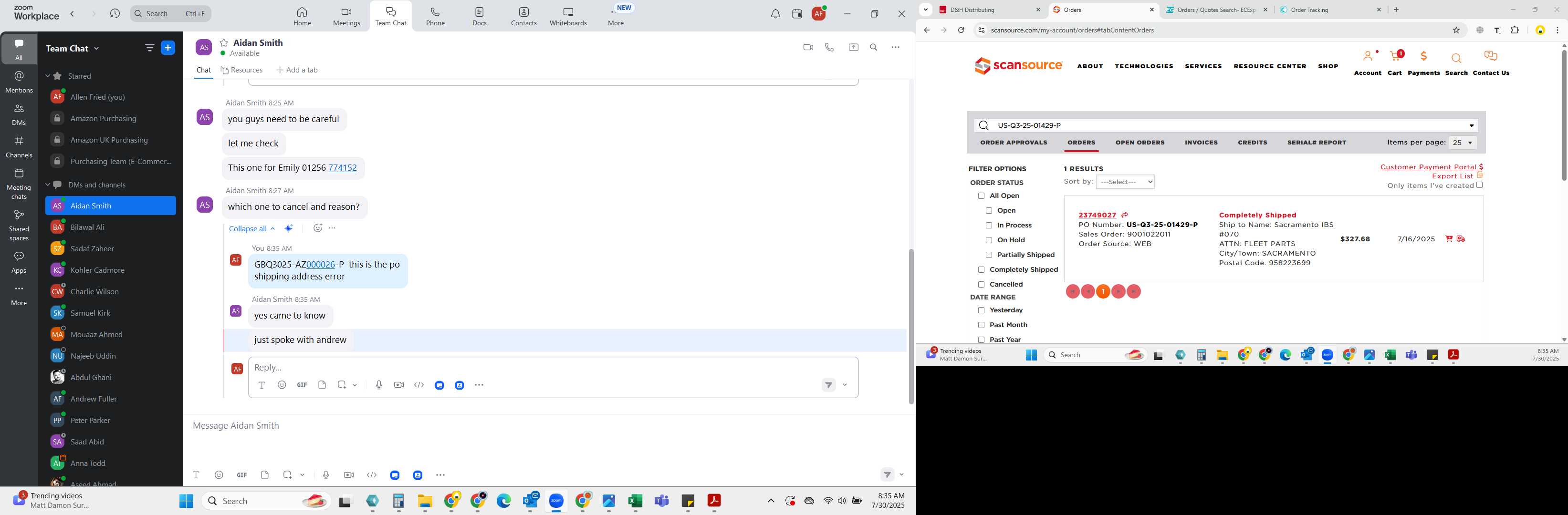This screenshot has width=1568, height=515.
Task: Open search in chat magnifier icon
Action: pos(874,47)
